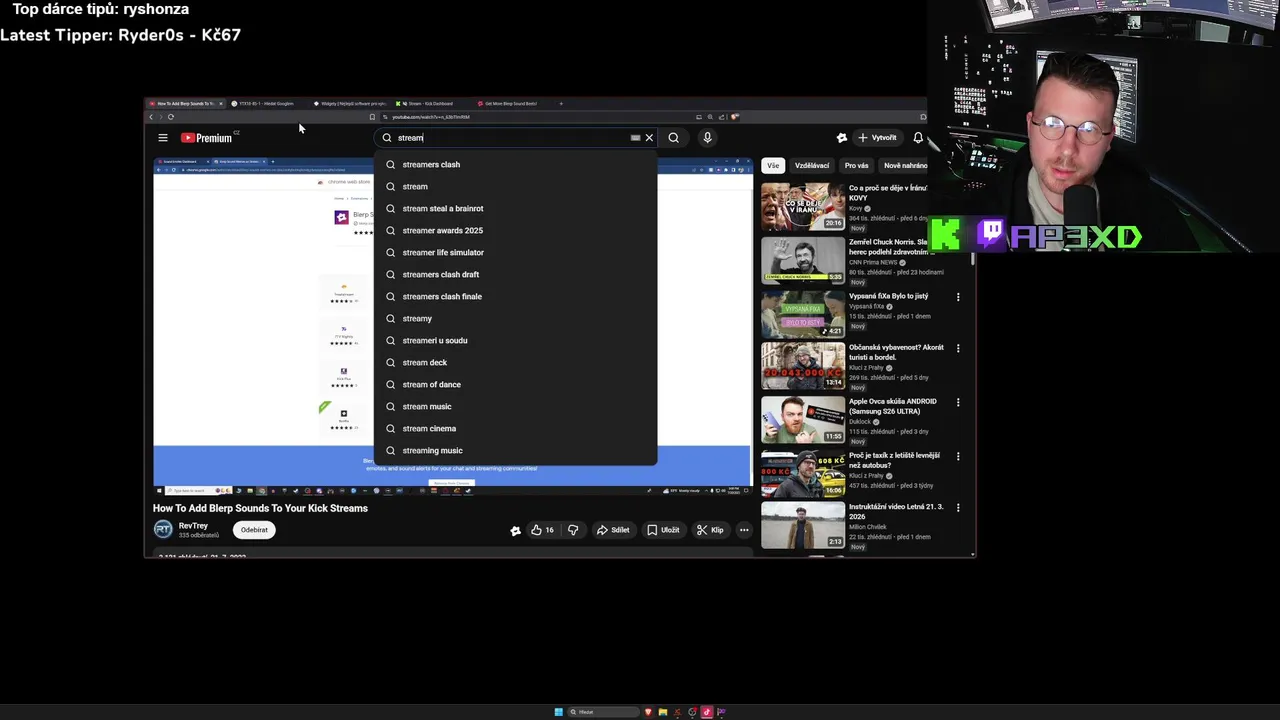The width and height of the screenshot is (1280, 720).
Task: Open options menu for Vypsaná fiXa video
Action: (x=958, y=297)
